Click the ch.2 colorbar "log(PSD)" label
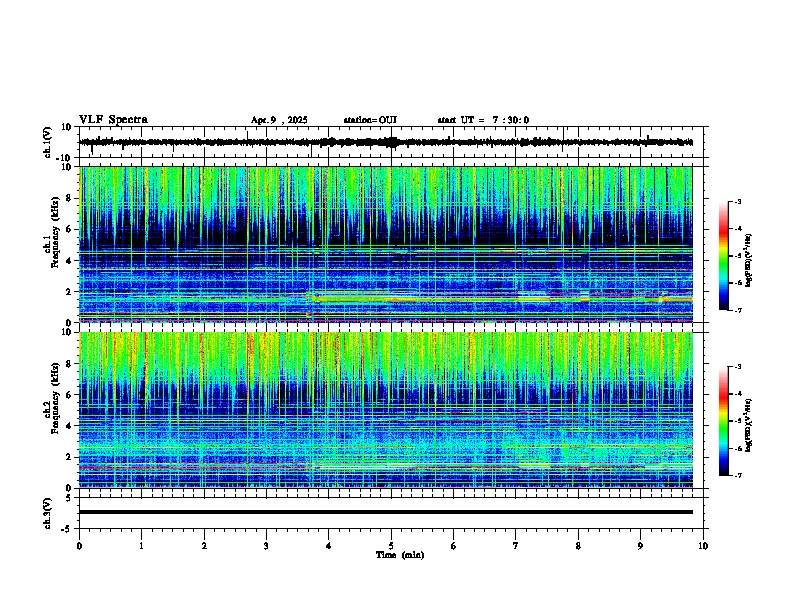The width and height of the screenshot is (792, 612). coord(749,425)
